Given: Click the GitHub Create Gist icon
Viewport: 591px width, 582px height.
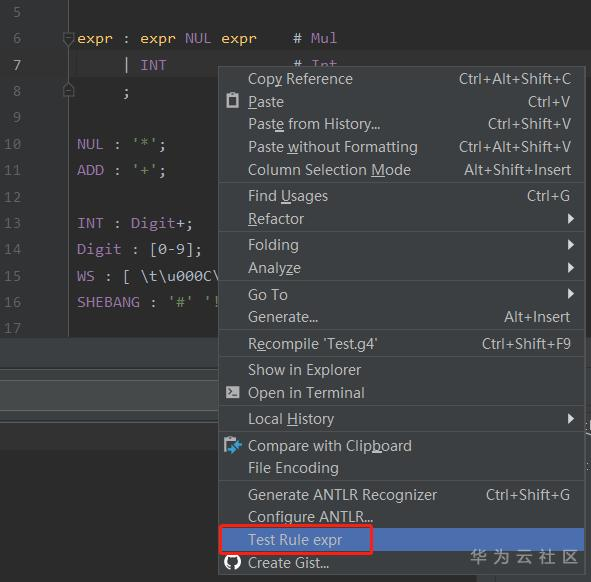Looking at the screenshot, I should tap(233, 562).
